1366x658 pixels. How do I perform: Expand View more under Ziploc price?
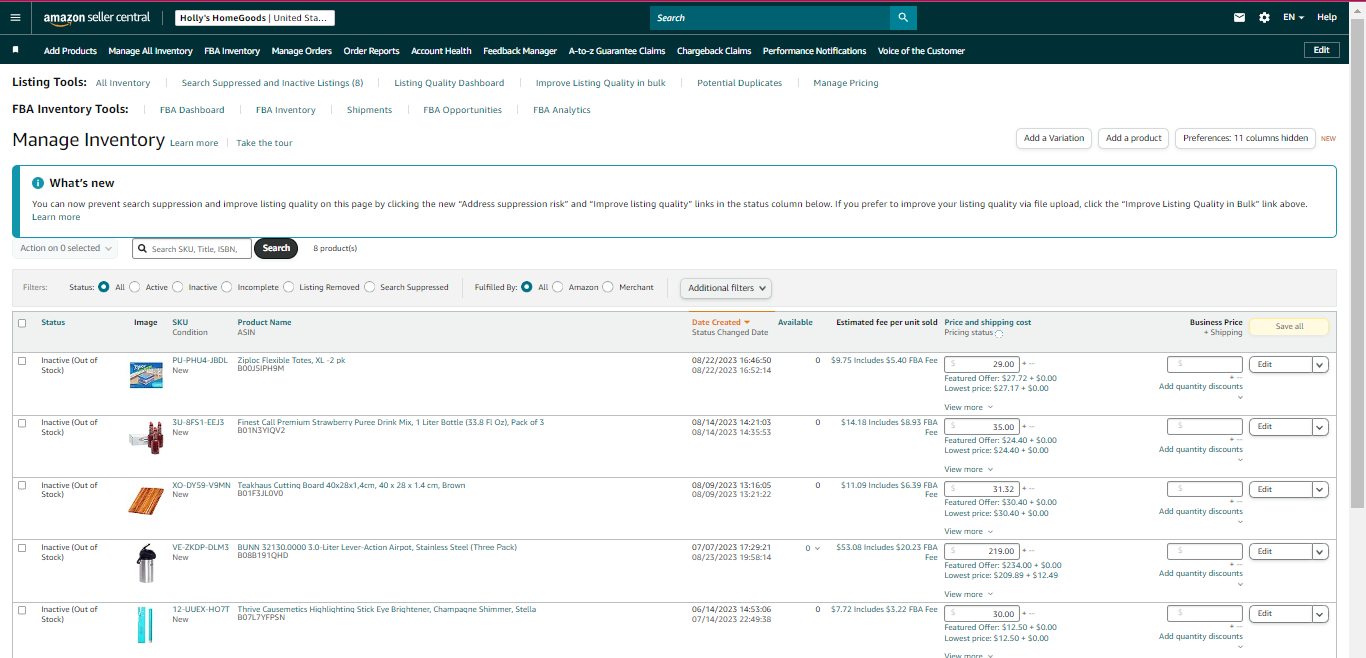click(x=969, y=407)
